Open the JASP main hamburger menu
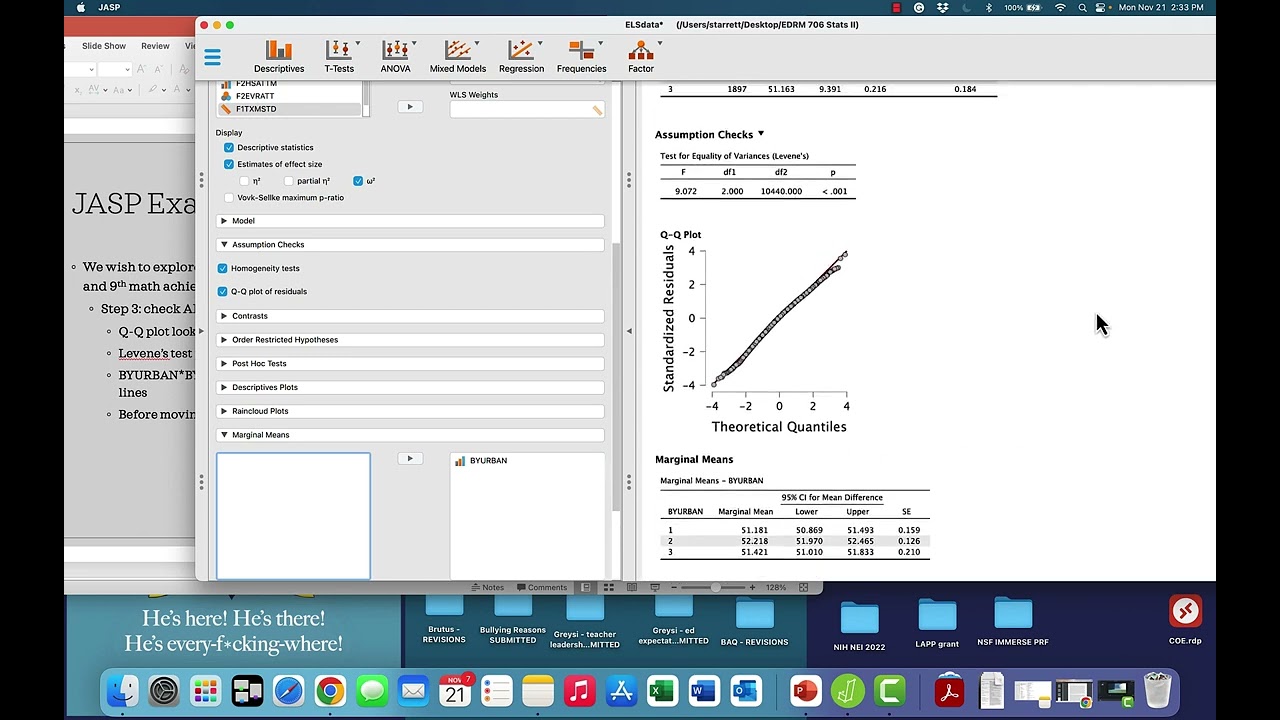Viewport: 1280px width, 720px height. click(212, 57)
